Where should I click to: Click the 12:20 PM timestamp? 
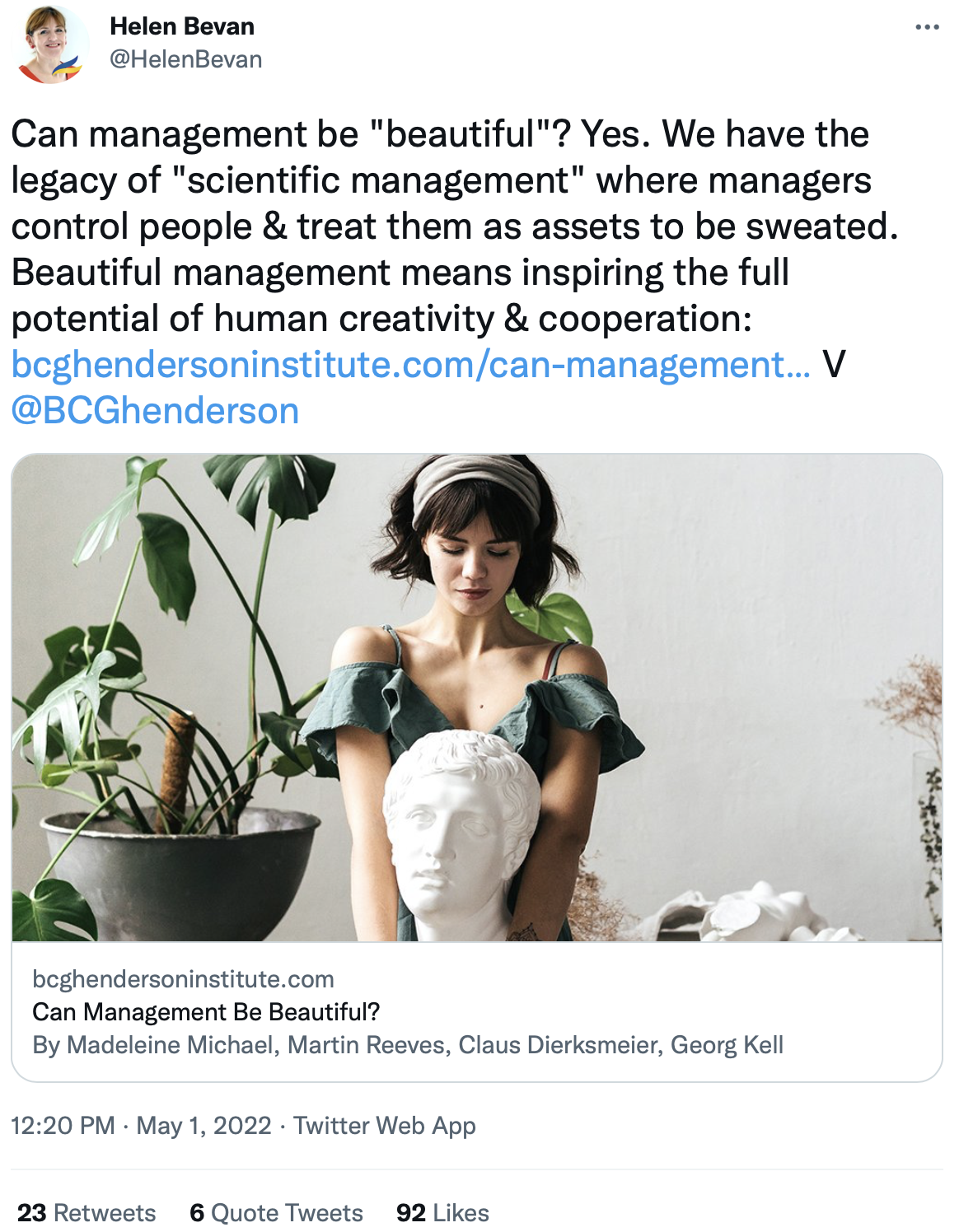tap(63, 1126)
